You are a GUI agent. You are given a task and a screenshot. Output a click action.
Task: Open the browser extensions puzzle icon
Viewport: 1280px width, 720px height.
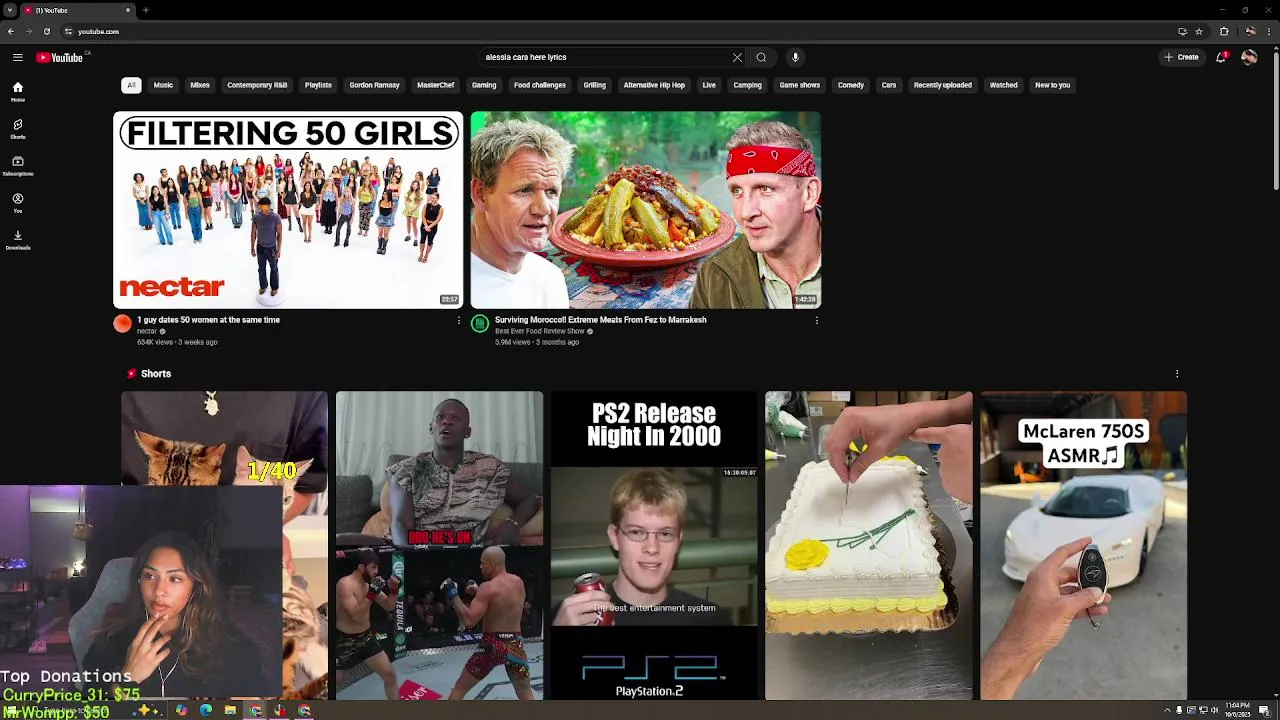(x=1224, y=31)
